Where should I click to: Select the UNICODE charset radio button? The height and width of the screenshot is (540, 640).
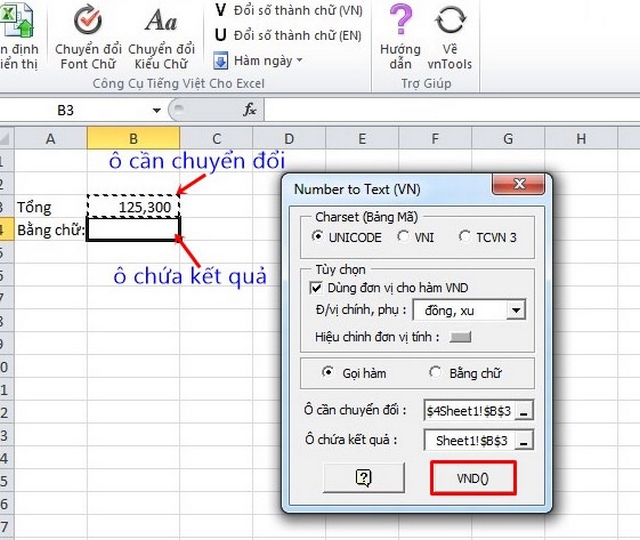pyautogui.click(x=318, y=236)
